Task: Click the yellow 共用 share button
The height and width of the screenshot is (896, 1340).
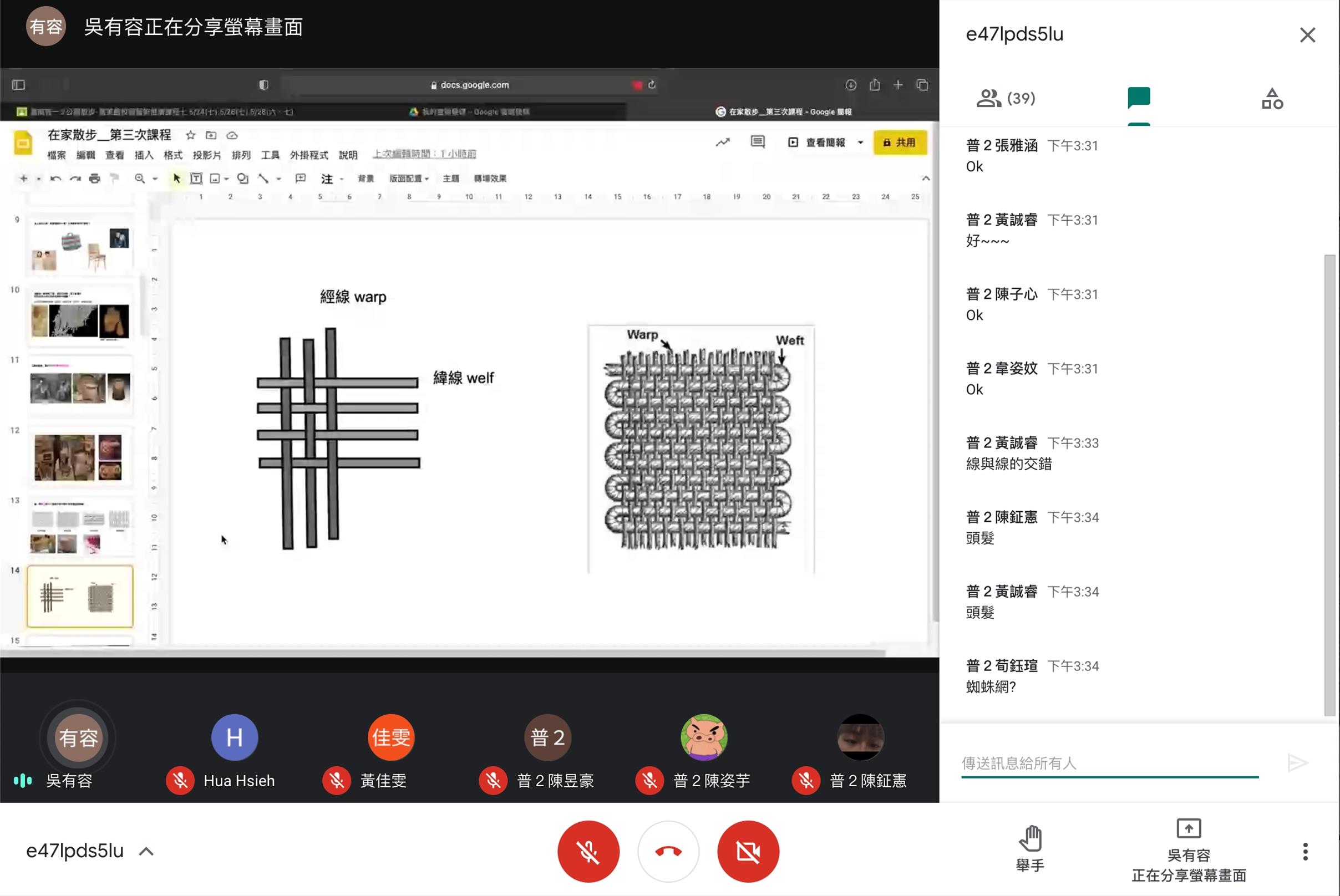Action: [x=899, y=142]
